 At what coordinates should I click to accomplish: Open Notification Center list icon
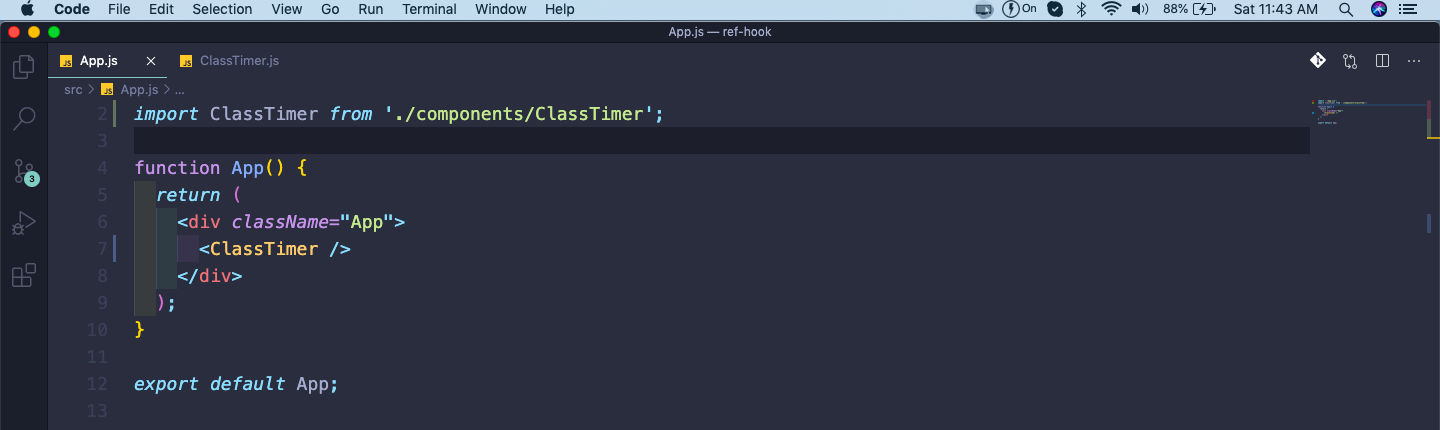1410,9
